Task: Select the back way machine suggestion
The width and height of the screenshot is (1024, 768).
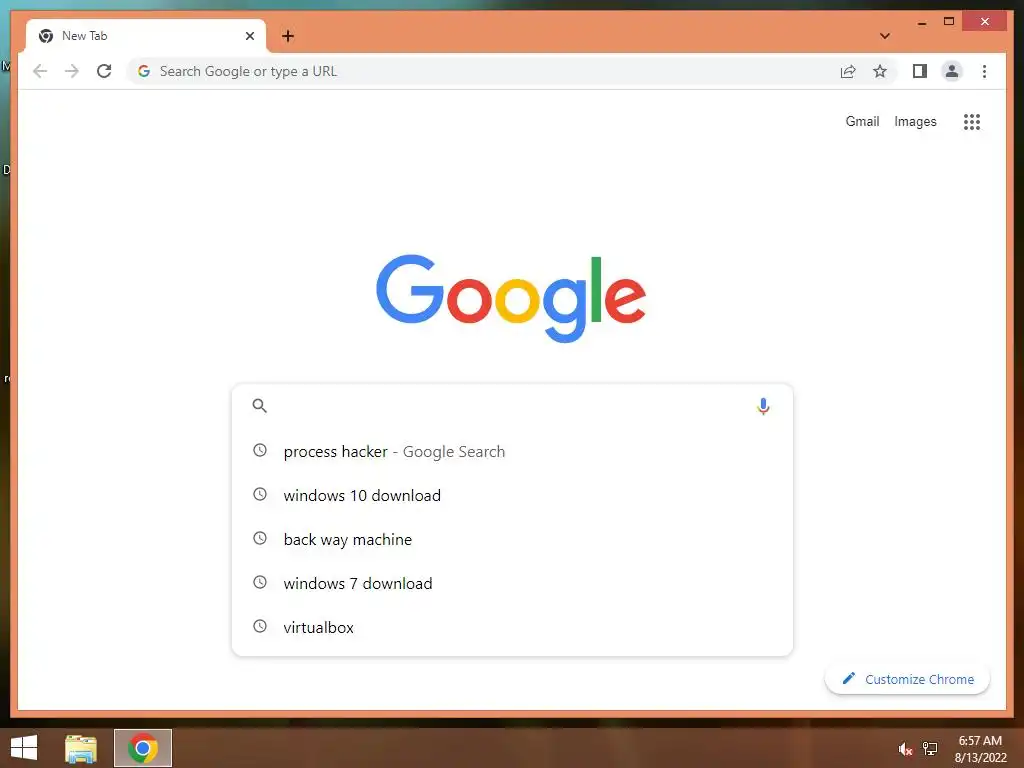Action: [x=512, y=539]
